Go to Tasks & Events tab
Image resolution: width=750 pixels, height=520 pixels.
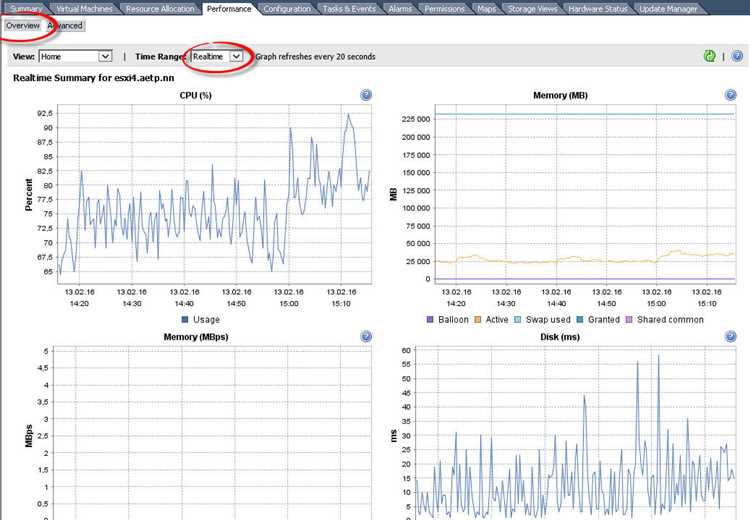(x=349, y=9)
